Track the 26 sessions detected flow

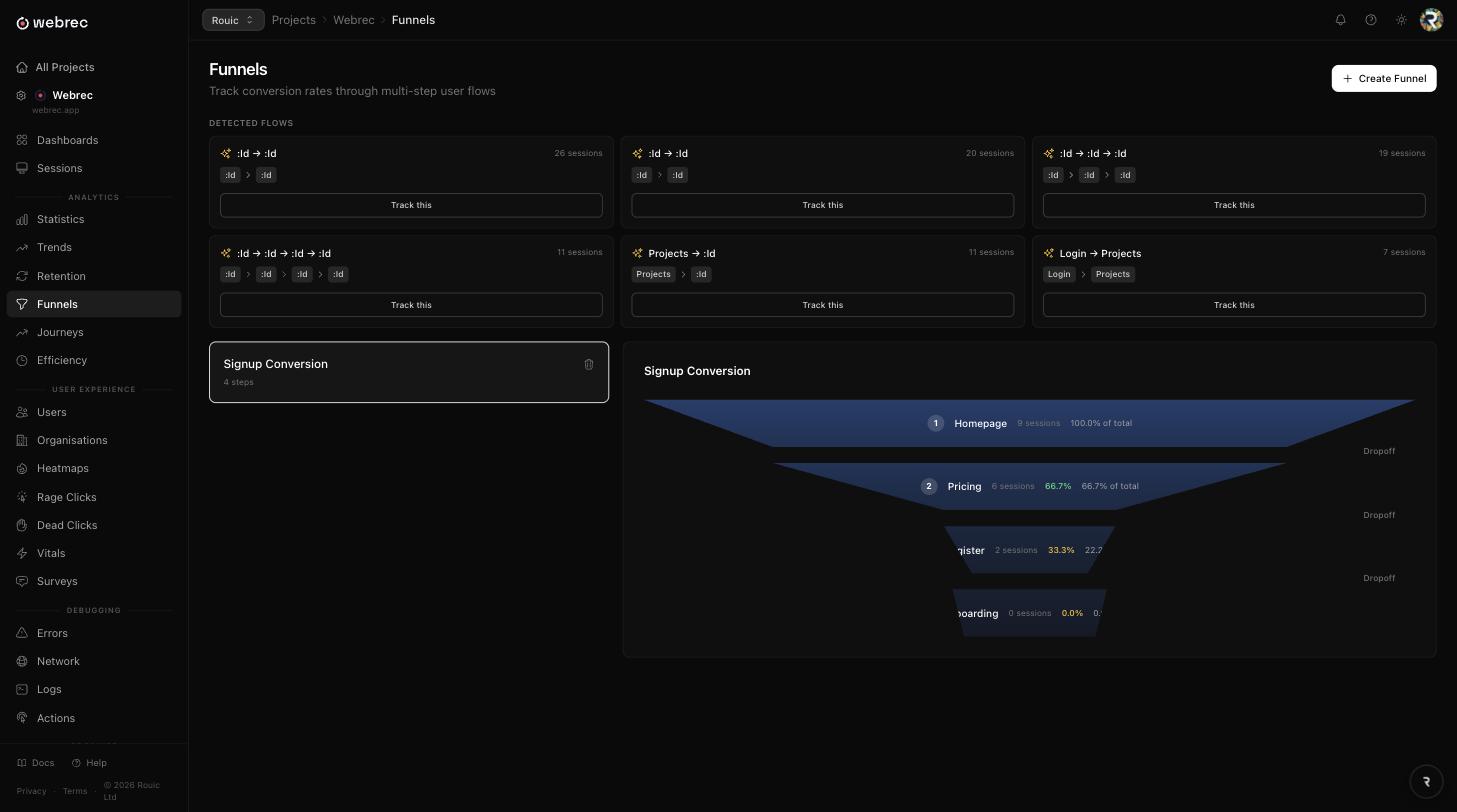(411, 205)
